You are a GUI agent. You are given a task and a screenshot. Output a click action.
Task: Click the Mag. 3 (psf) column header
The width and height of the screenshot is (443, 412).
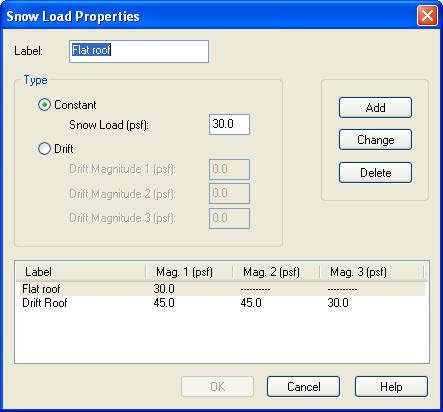(372, 272)
